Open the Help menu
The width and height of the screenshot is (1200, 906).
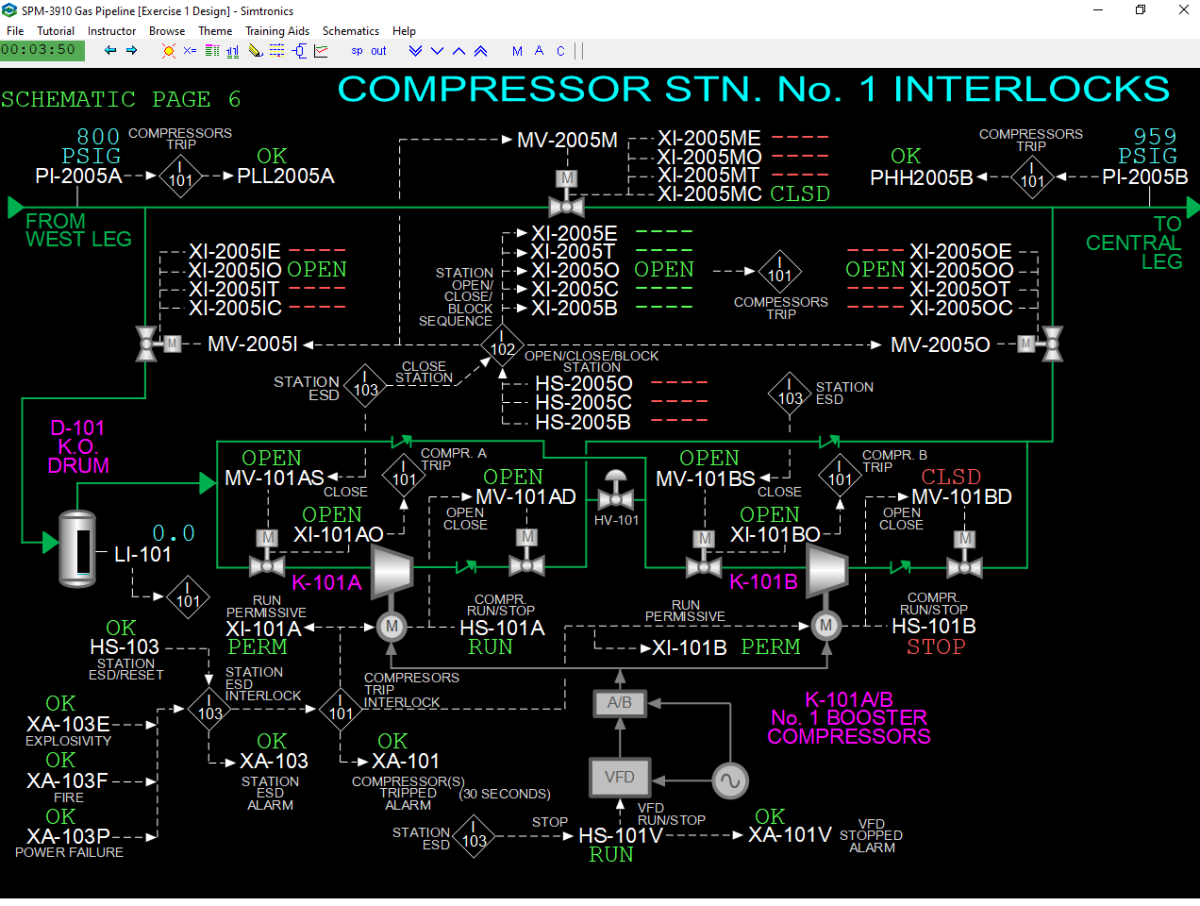[404, 31]
